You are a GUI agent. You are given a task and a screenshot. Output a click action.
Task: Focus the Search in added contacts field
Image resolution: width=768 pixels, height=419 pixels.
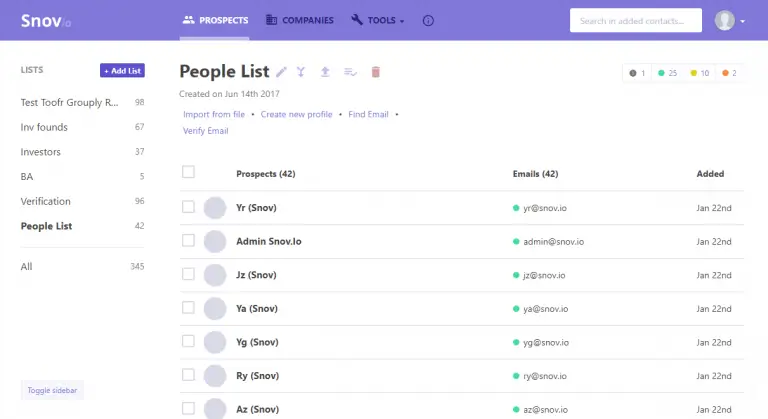(x=634, y=20)
